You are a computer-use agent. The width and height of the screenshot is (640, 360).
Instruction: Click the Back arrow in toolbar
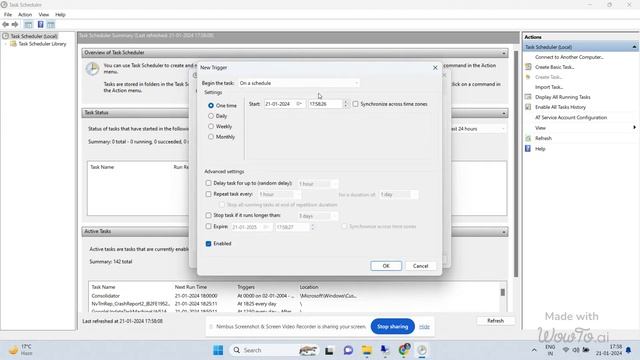click(6, 24)
